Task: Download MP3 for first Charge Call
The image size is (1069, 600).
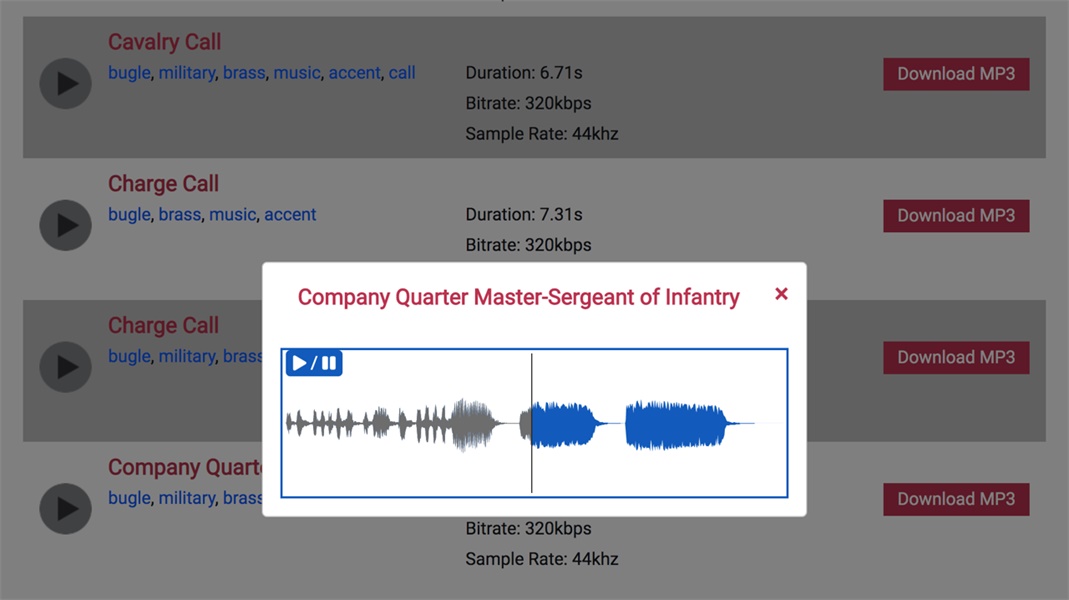Action: pos(955,216)
